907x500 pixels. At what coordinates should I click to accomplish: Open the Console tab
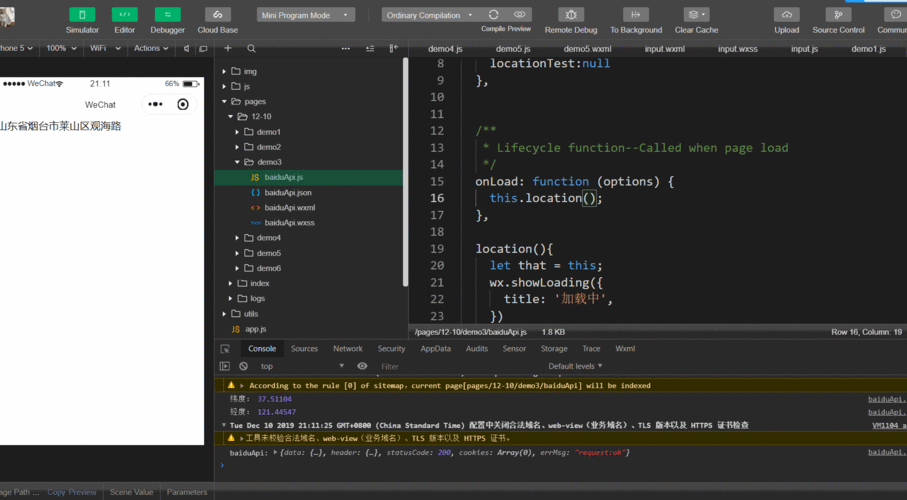(x=262, y=348)
